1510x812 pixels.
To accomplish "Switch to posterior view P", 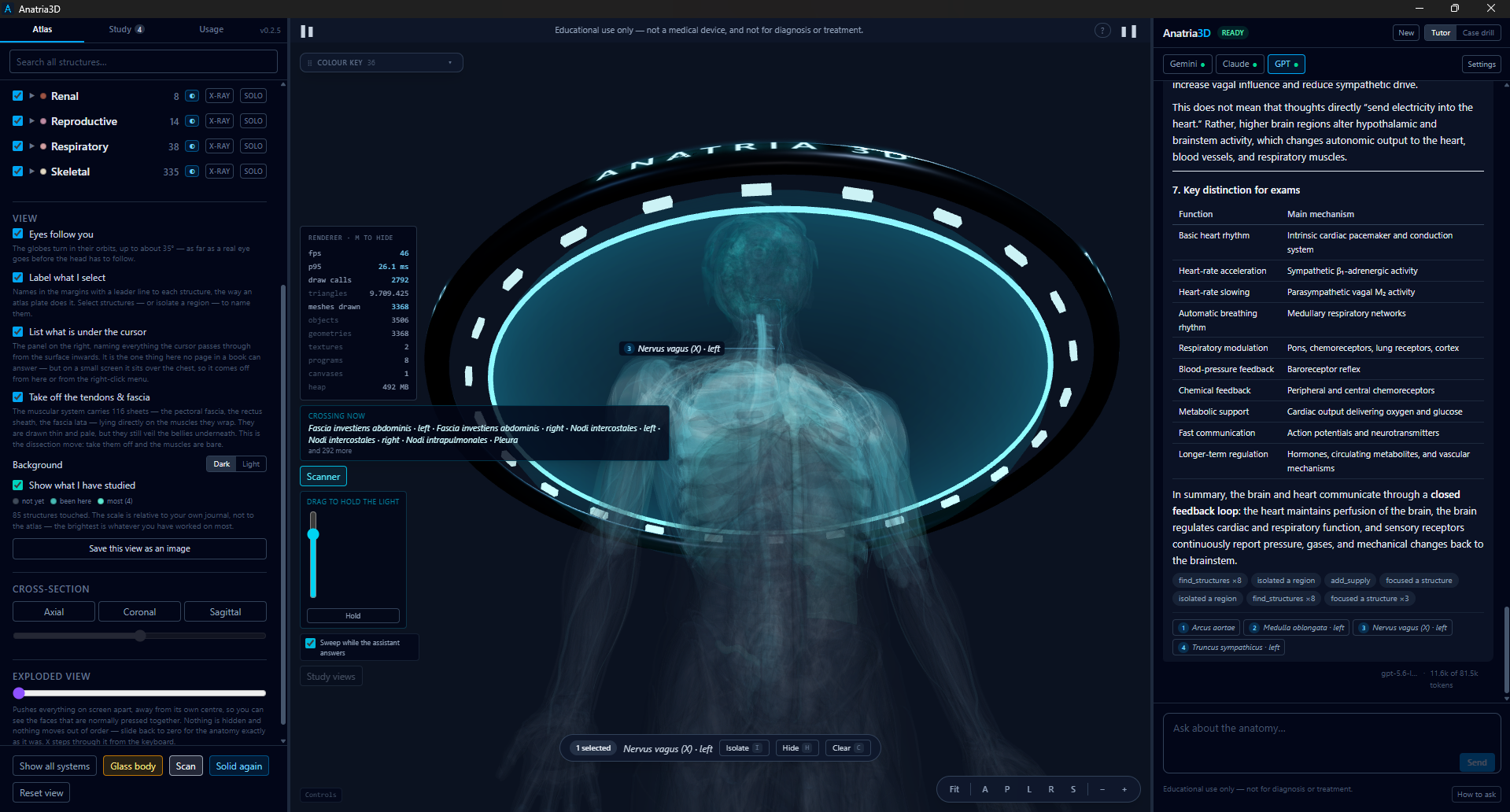I will [1007, 789].
